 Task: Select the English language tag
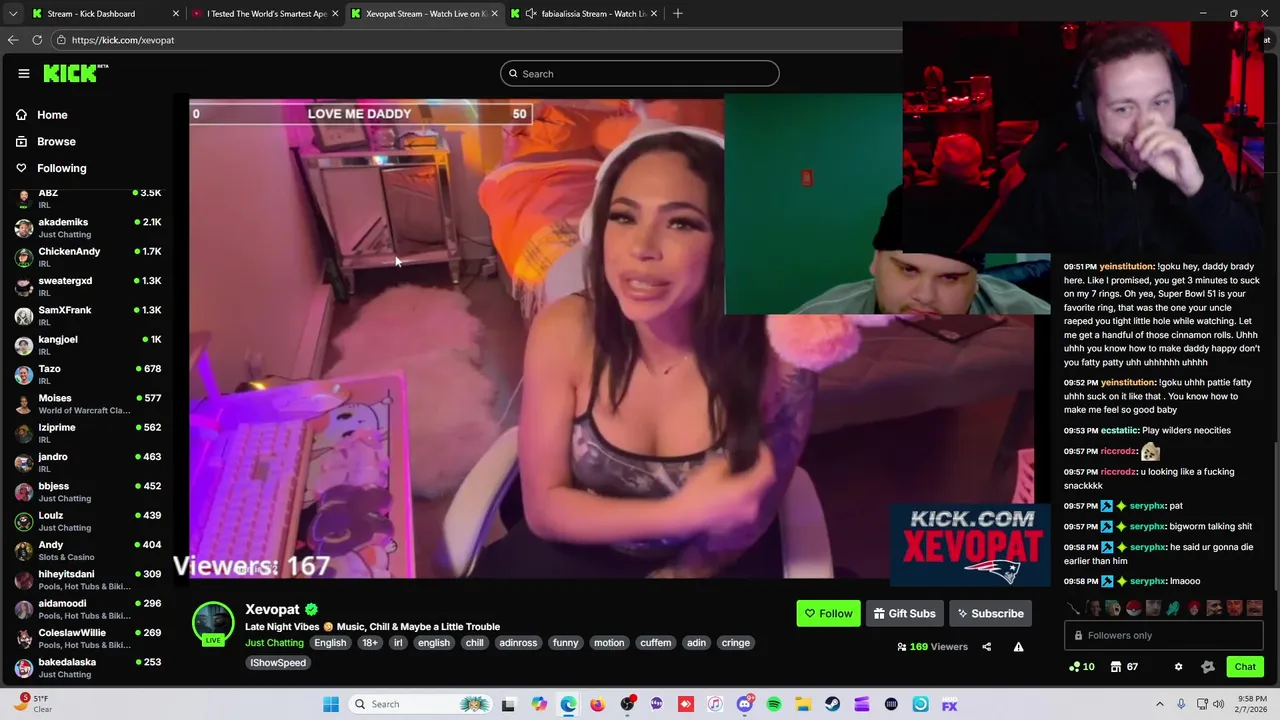click(330, 643)
